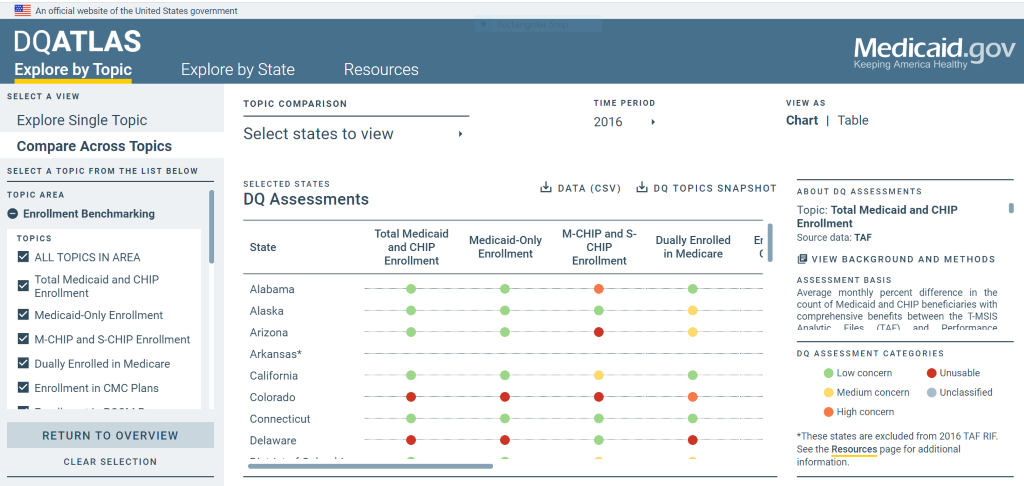
Task: Click Medicaid-Only Enrollment column header
Action: click(505, 247)
